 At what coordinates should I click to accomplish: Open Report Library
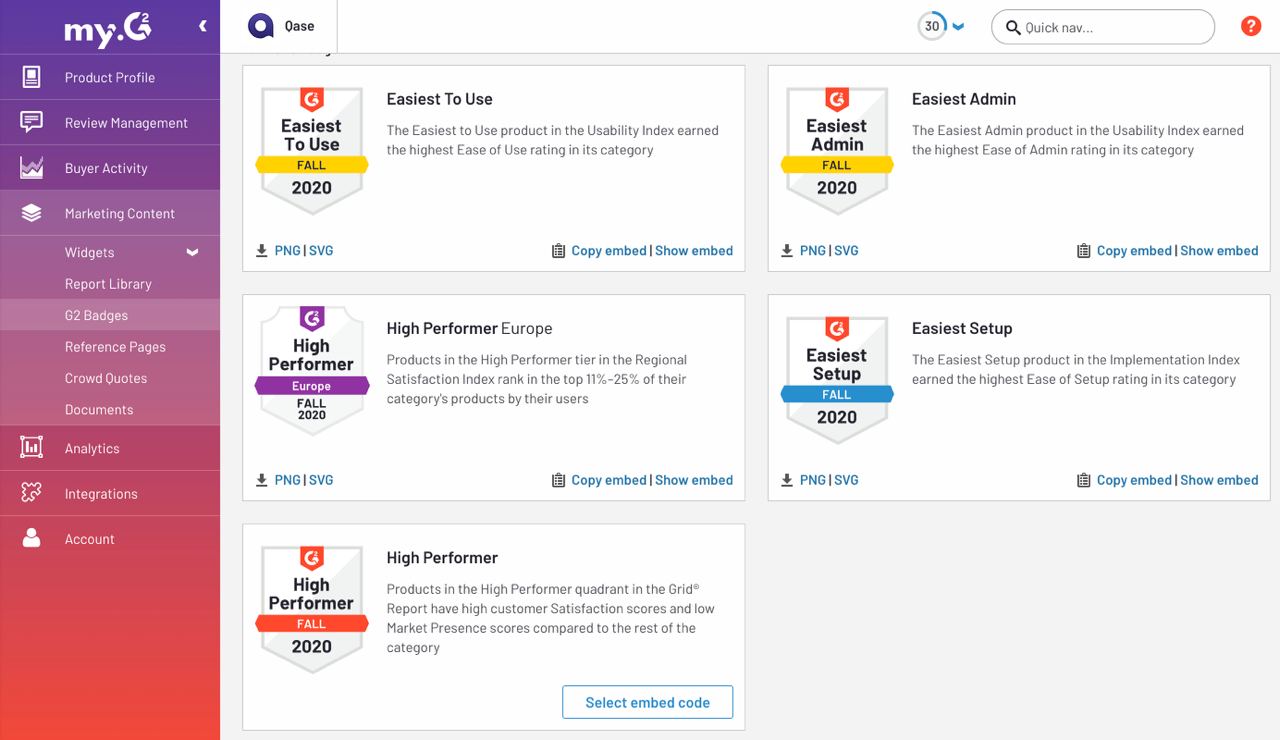110,284
